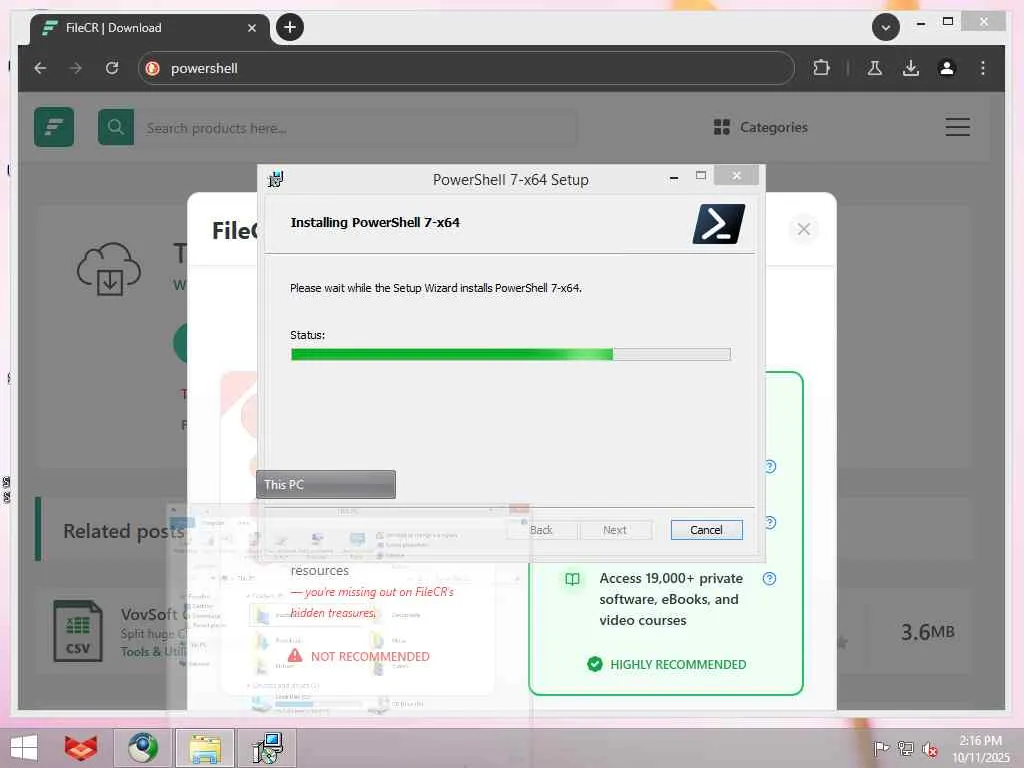
Task: Click the cloud download icon
Action: point(109,269)
